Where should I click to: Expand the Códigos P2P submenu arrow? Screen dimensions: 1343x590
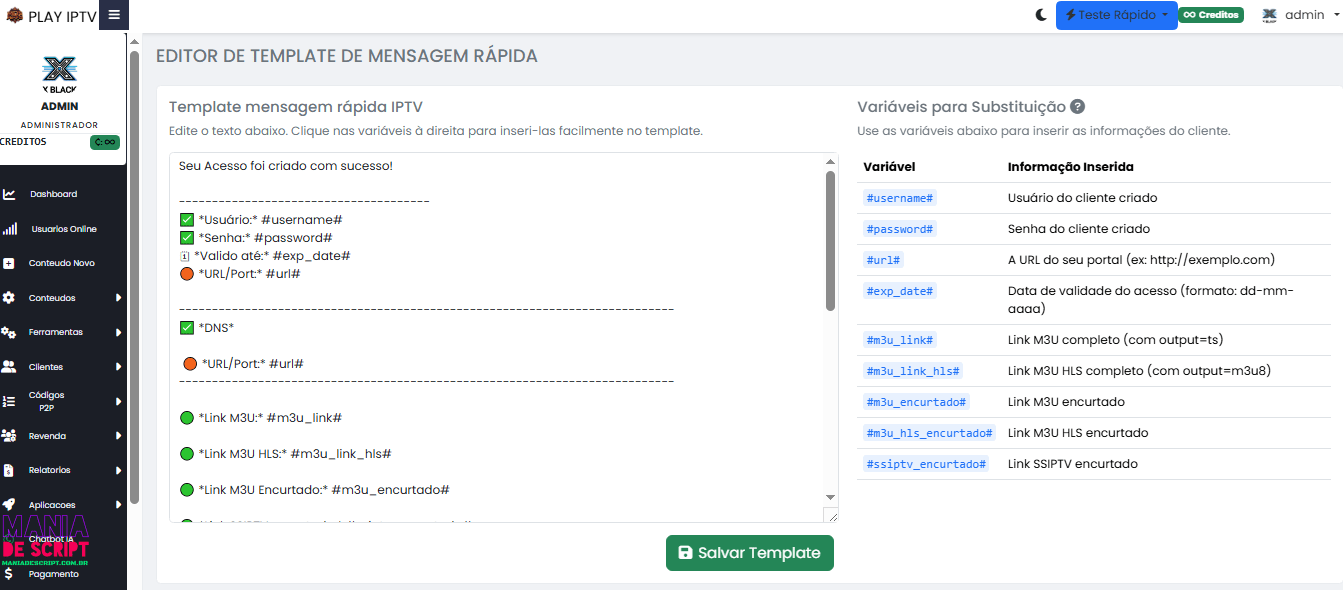[118, 401]
